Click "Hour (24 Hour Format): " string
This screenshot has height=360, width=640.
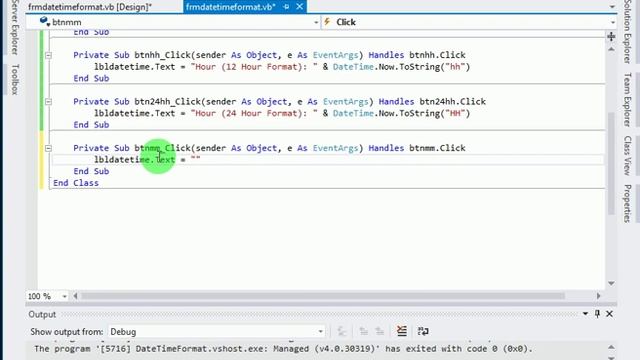pyautogui.click(x=254, y=113)
